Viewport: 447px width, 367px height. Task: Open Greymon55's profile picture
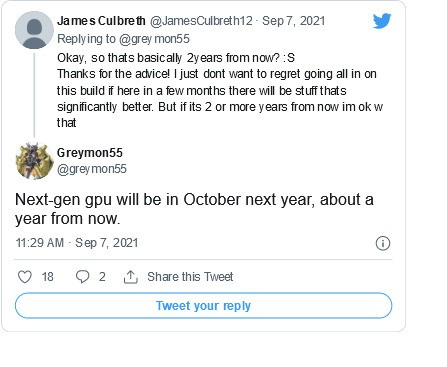35,161
